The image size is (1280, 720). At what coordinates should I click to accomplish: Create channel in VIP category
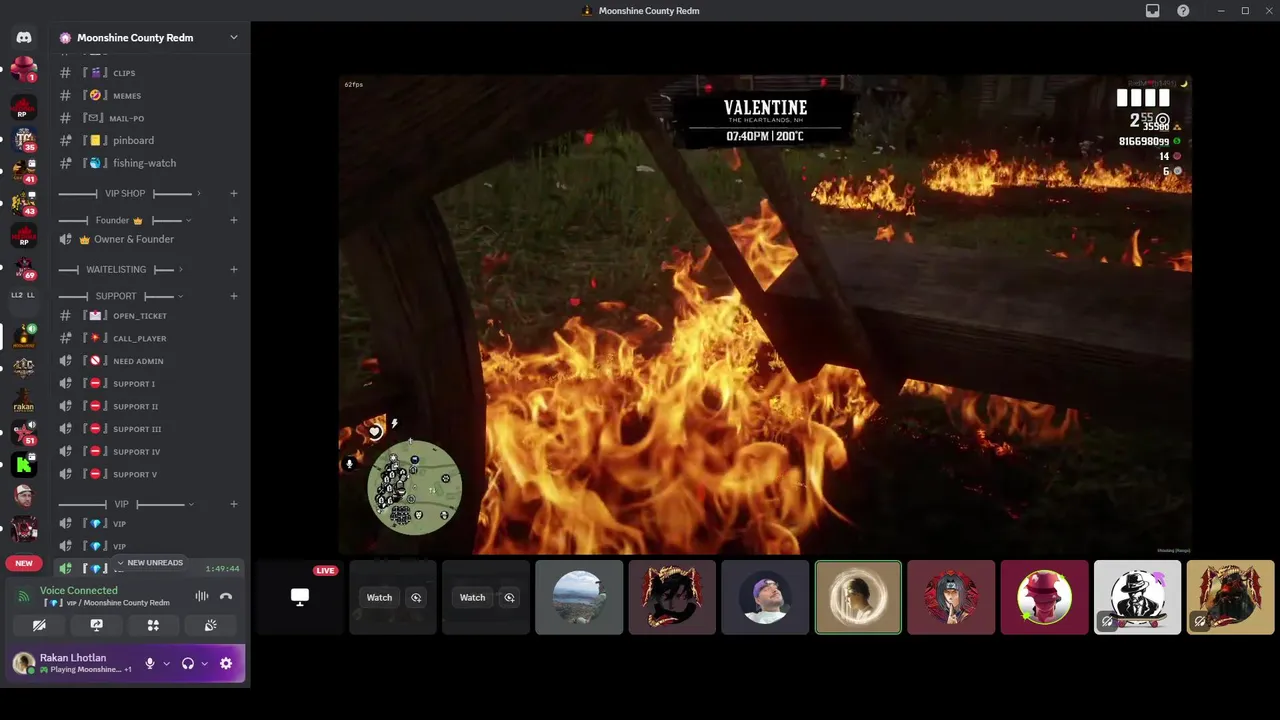point(234,504)
